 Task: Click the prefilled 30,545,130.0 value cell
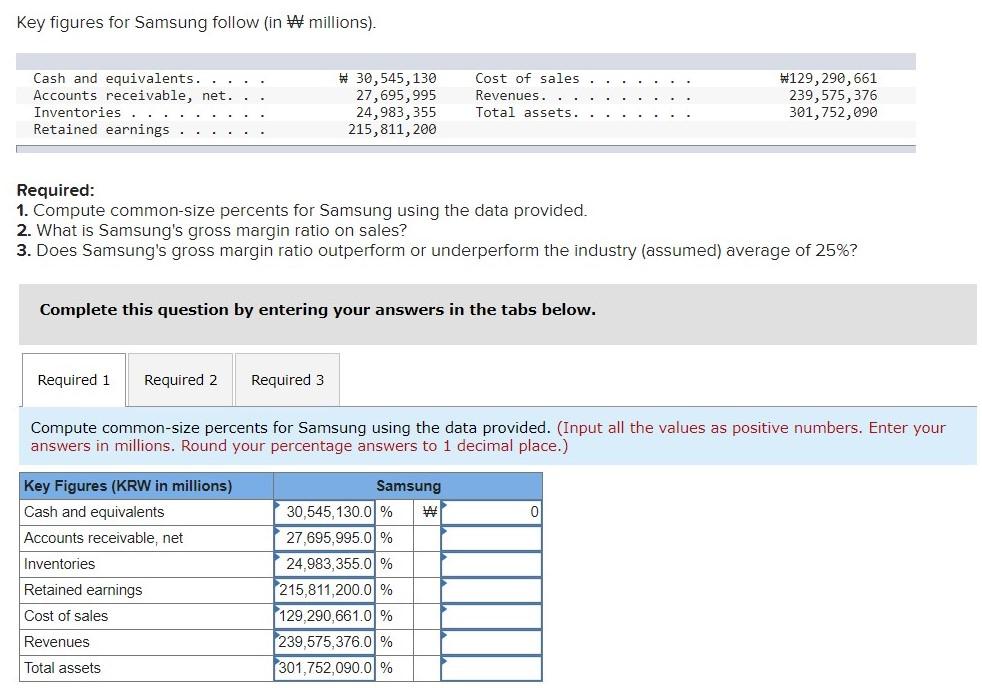point(325,512)
